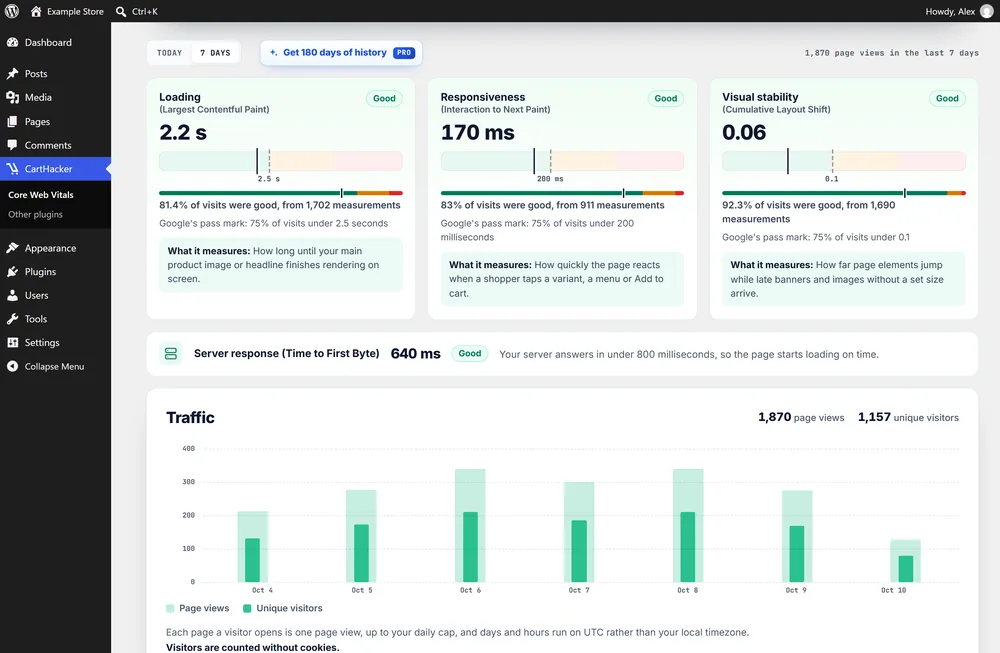Open Users menu item
1000x653 pixels.
(x=55, y=295)
